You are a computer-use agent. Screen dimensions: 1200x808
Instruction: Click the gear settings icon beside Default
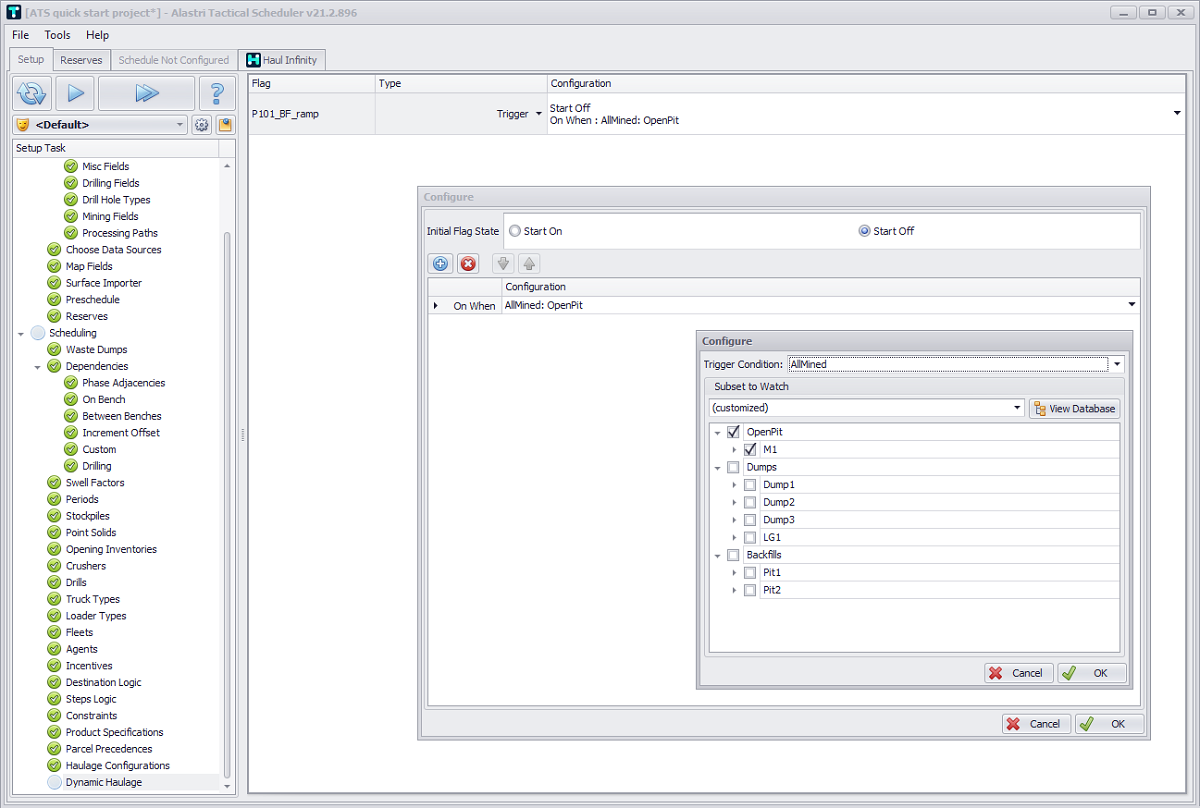pos(201,125)
